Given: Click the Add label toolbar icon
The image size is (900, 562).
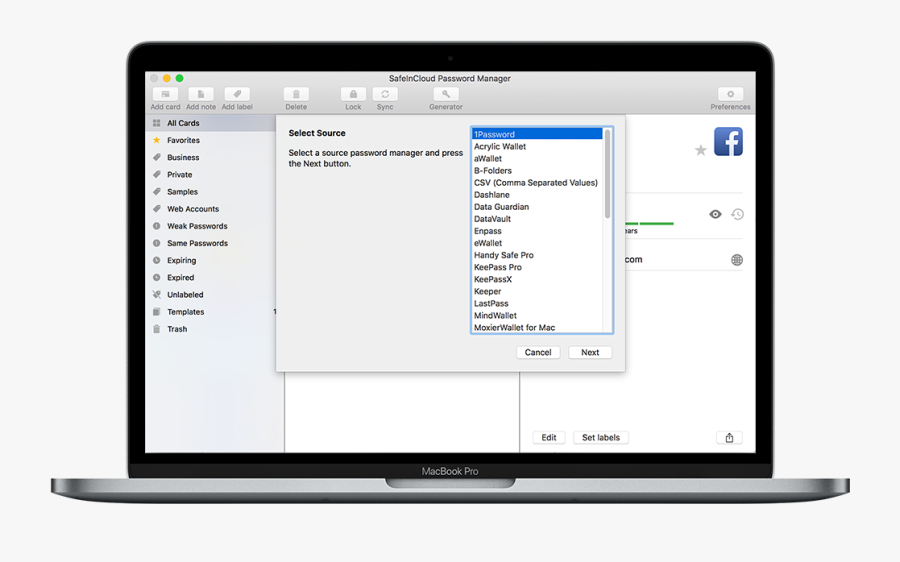Looking at the screenshot, I should 237,94.
